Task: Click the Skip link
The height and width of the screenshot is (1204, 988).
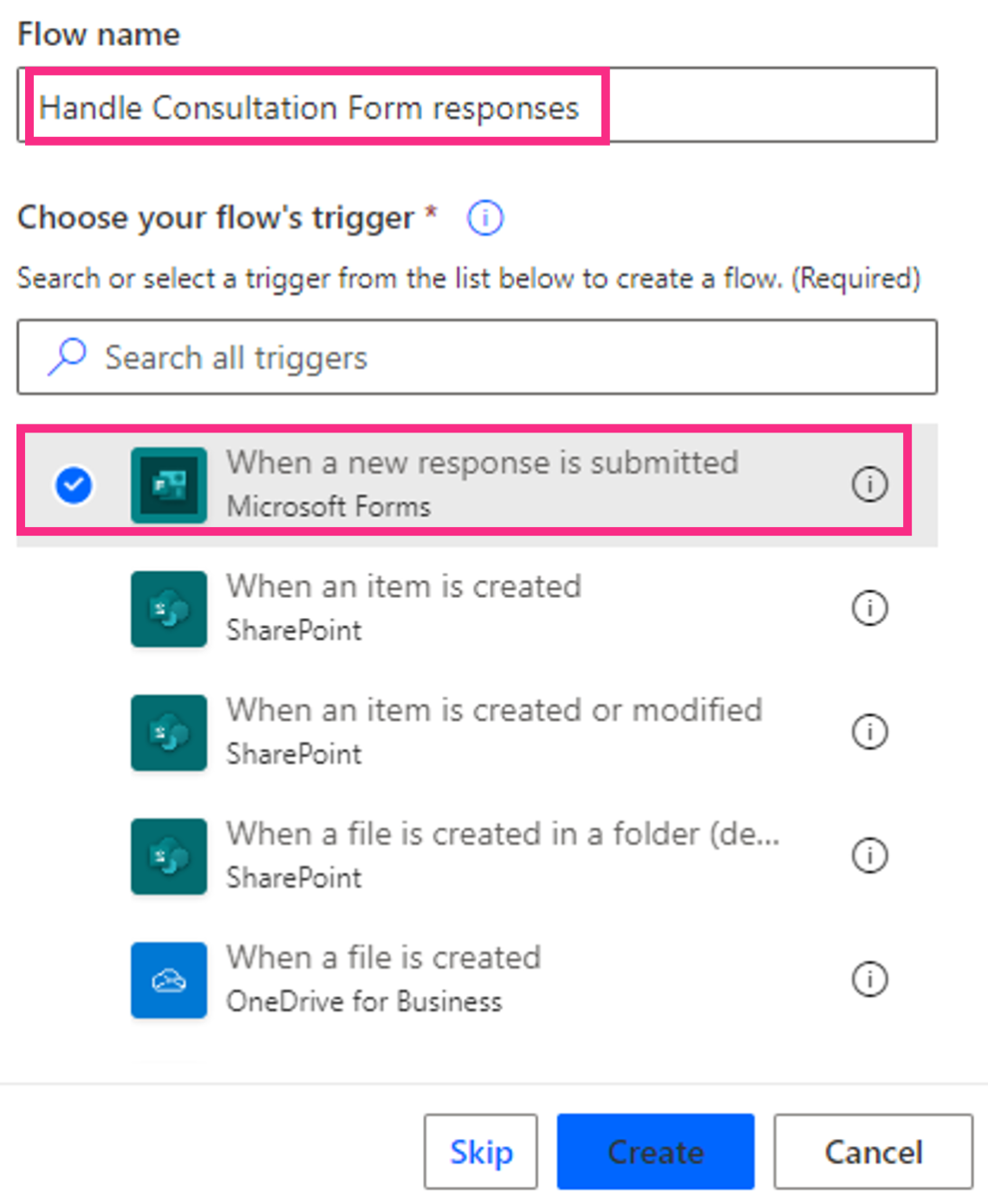Action: (x=480, y=1151)
